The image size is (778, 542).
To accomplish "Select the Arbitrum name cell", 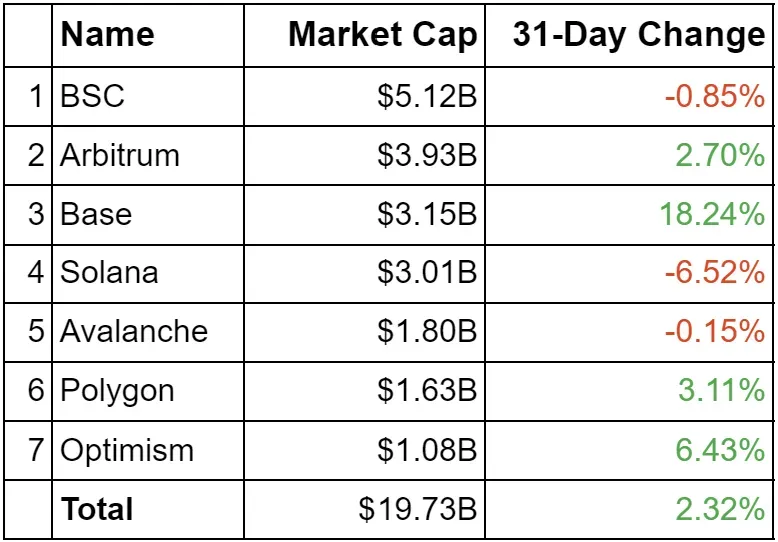I will [120, 156].
